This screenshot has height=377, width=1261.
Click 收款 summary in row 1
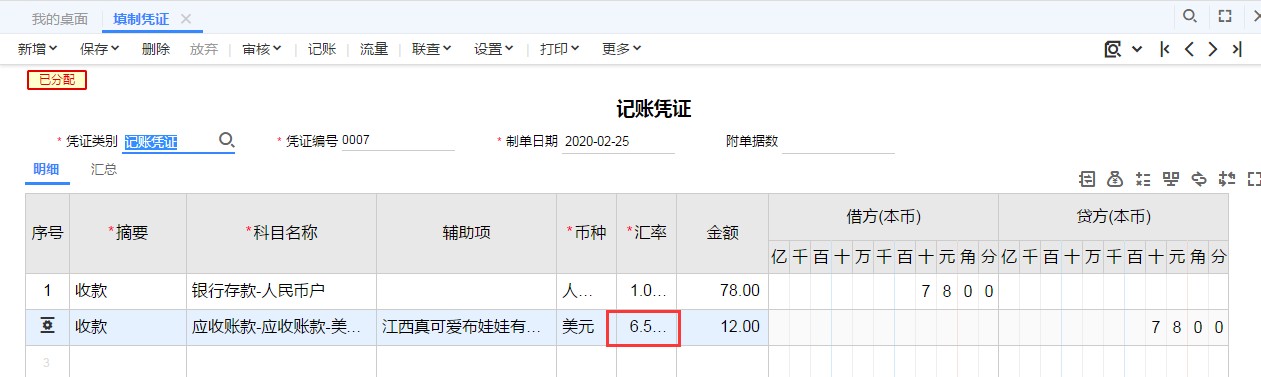pos(128,292)
